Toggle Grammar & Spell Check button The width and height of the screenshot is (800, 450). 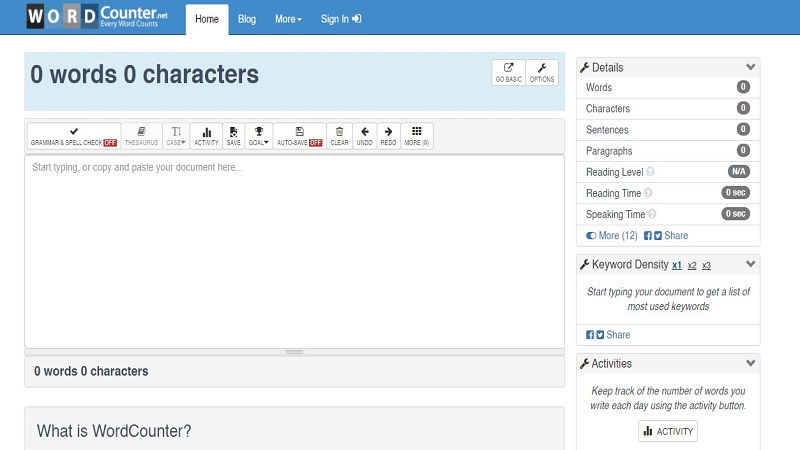(x=74, y=136)
